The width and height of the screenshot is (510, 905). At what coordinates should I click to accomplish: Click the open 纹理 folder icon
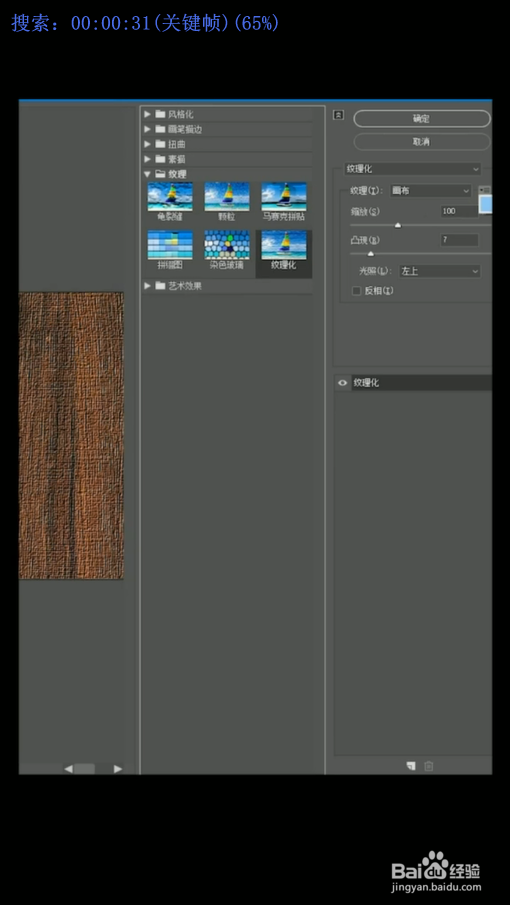pyautogui.click(x=160, y=174)
